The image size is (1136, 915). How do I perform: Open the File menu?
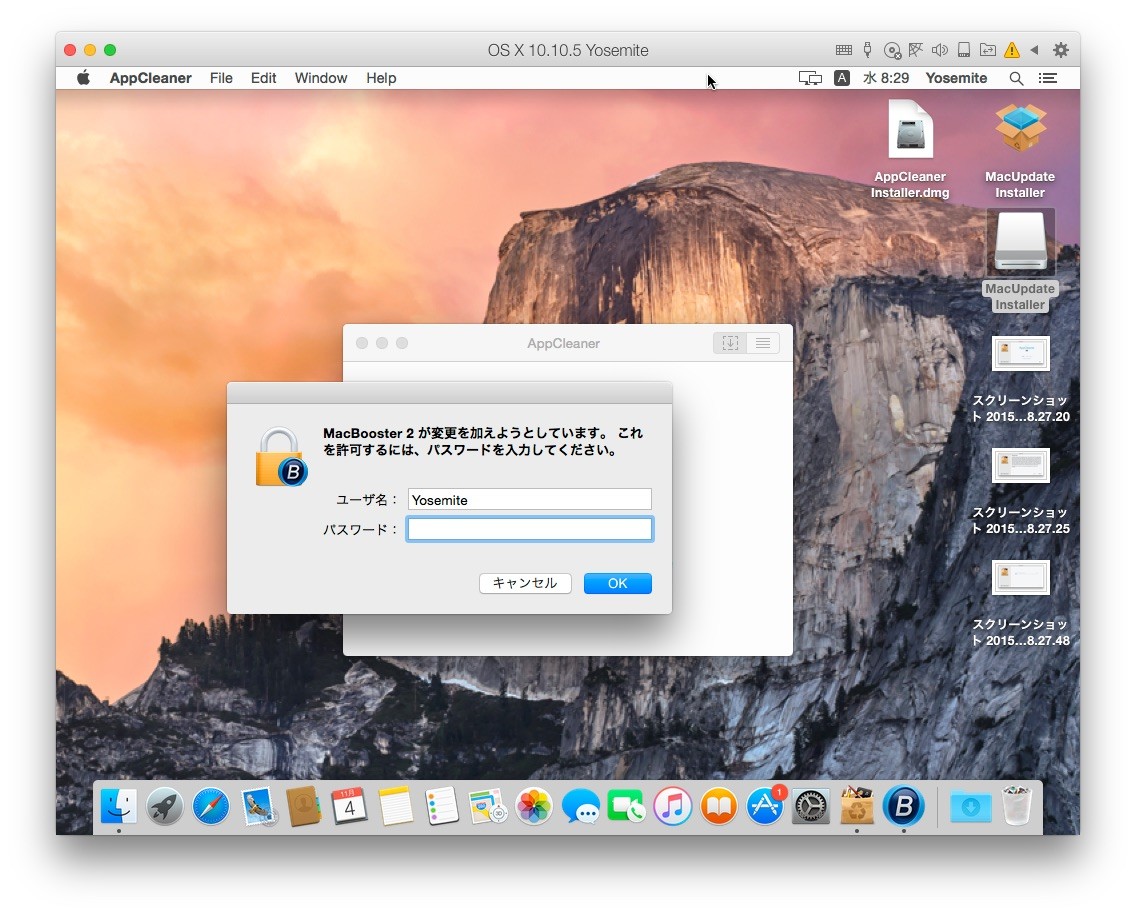[x=221, y=78]
